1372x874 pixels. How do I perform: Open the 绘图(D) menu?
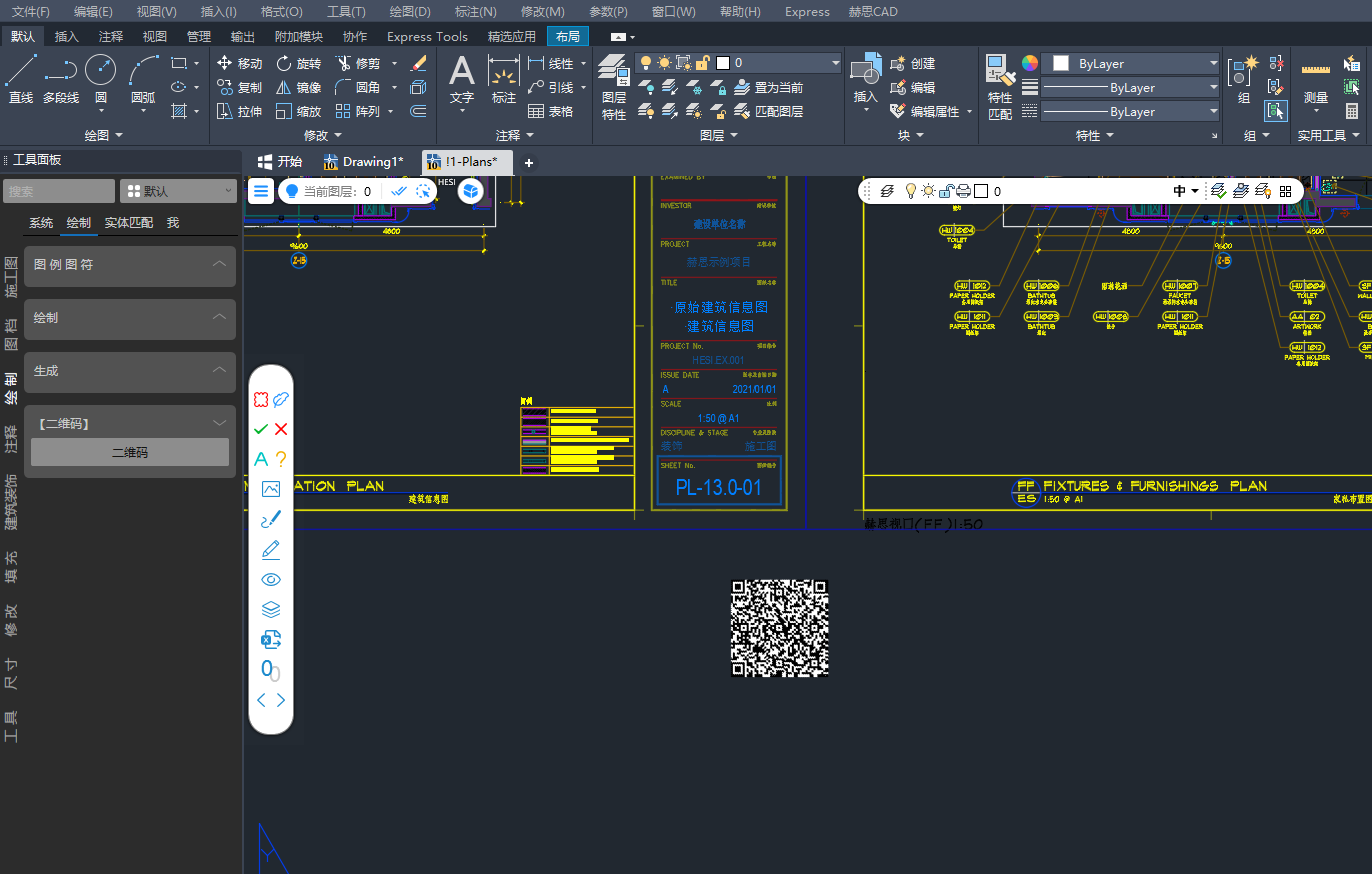pyautogui.click(x=410, y=11)
